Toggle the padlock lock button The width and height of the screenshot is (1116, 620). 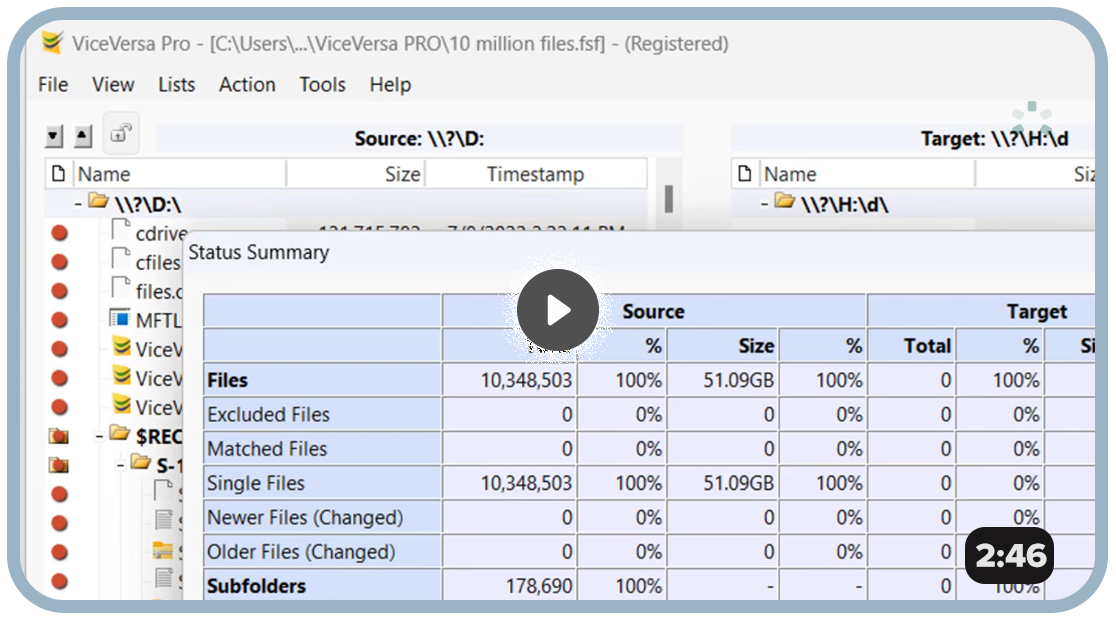tap(121, 133)
